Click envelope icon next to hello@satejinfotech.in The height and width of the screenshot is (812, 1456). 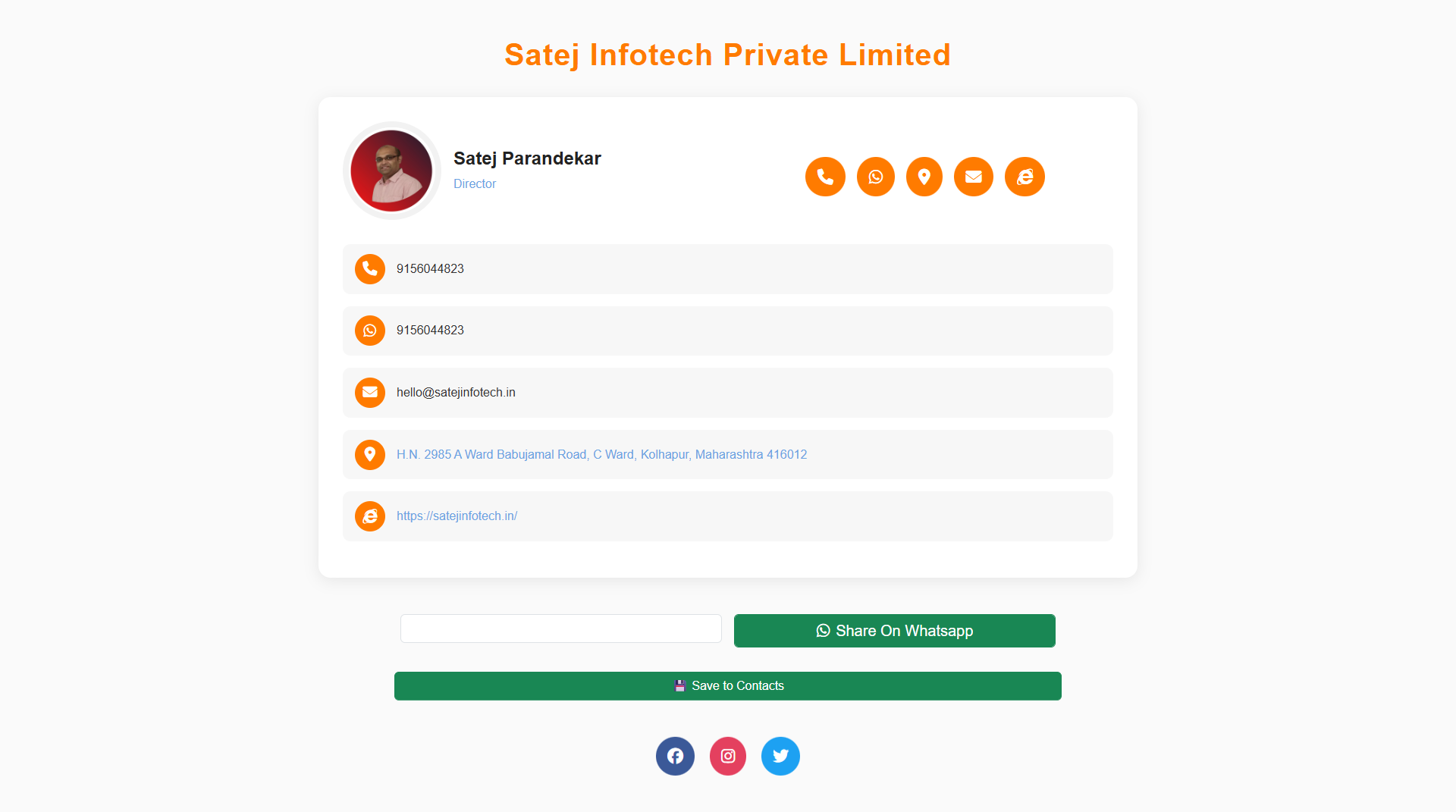tap(370, 393)
